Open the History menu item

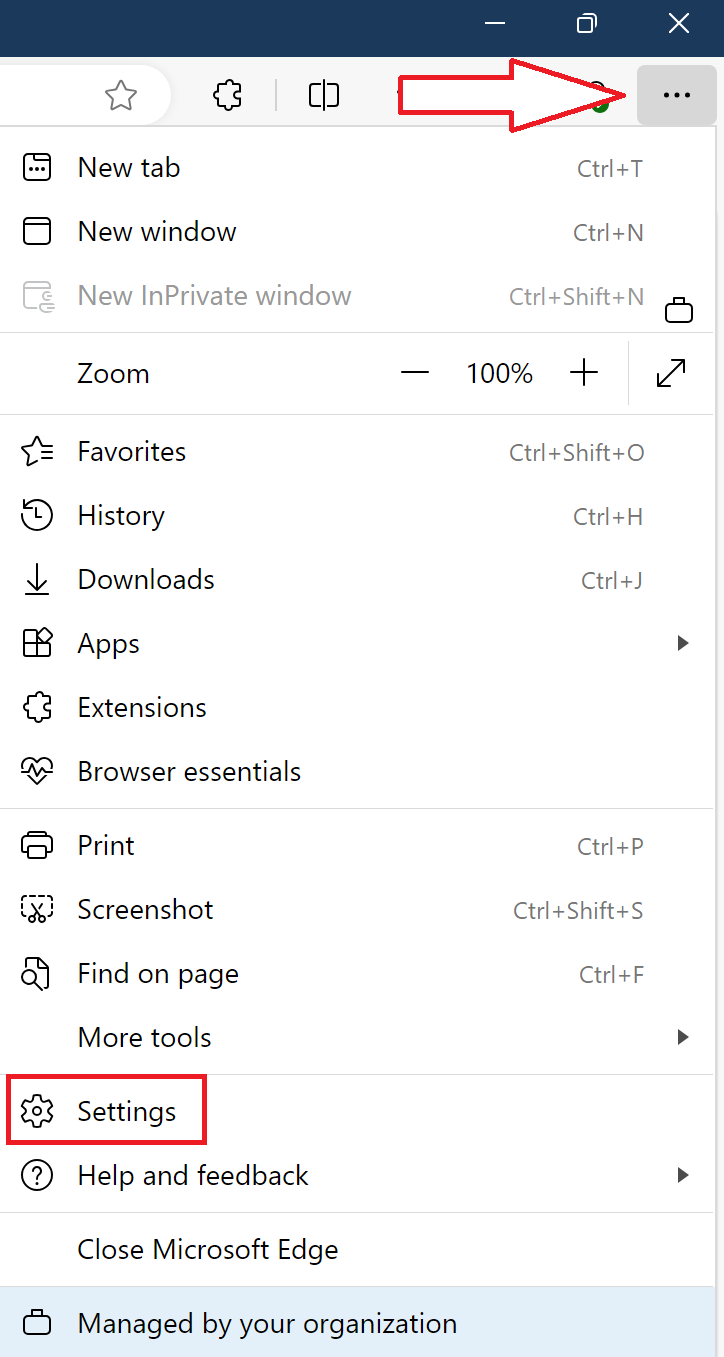point(121,516)
